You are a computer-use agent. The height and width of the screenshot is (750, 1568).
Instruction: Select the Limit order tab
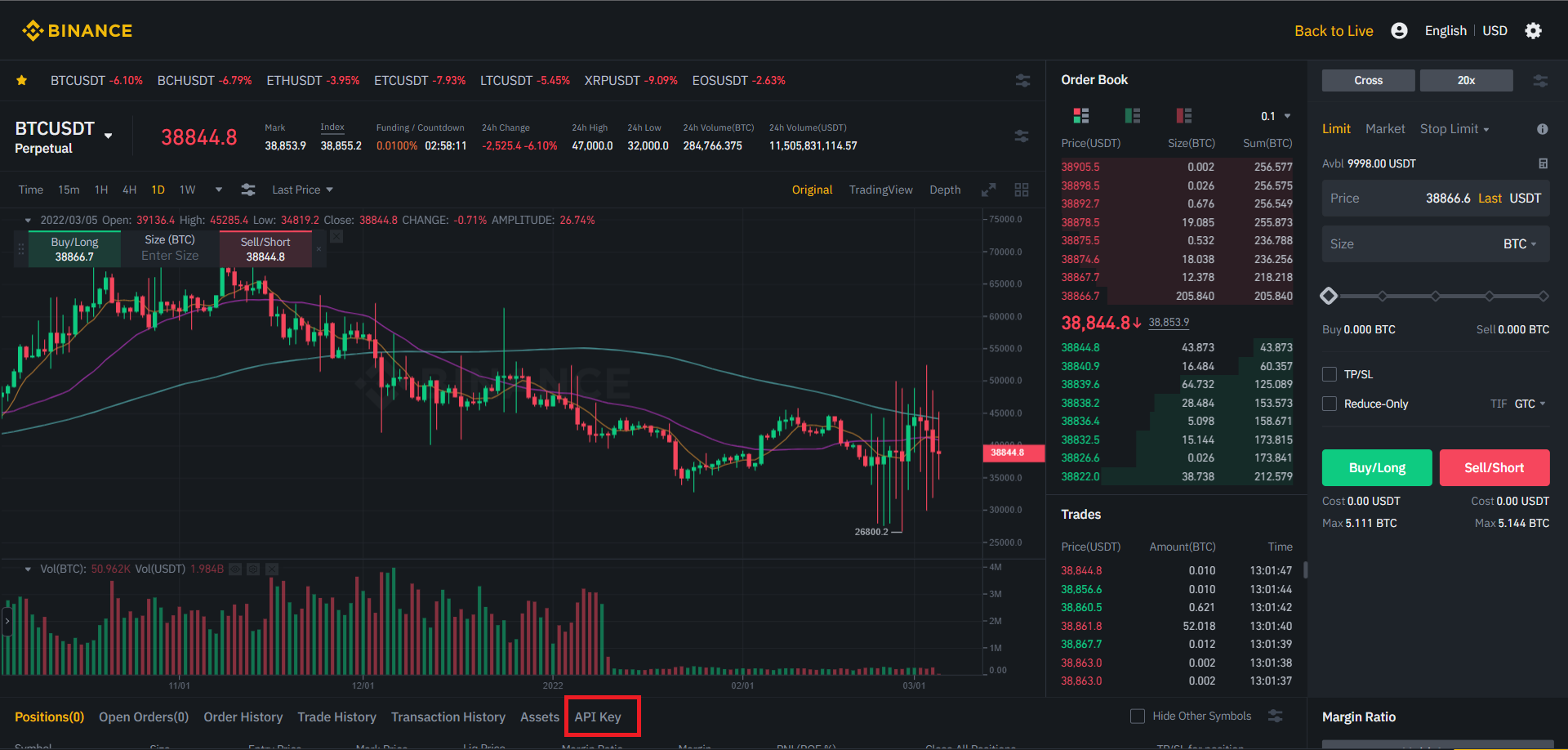pyautogui.click(x=1336, y=129)
